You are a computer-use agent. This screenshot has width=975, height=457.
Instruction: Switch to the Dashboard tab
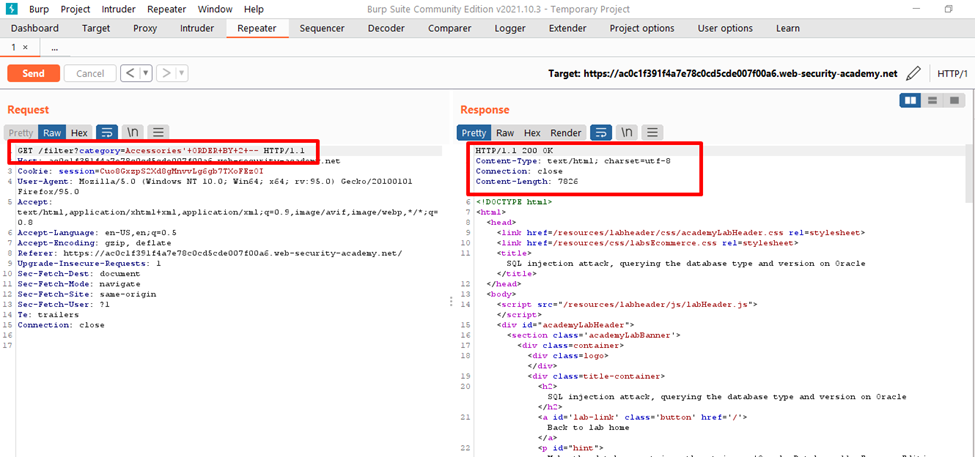pos(35,29)
